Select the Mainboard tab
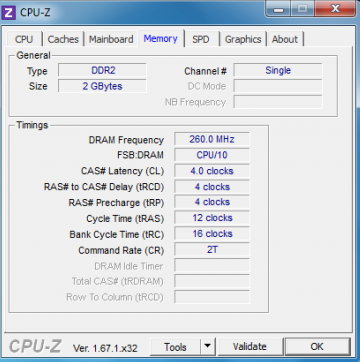The width and height of the screenshot is (360, 362). point(111,39)
